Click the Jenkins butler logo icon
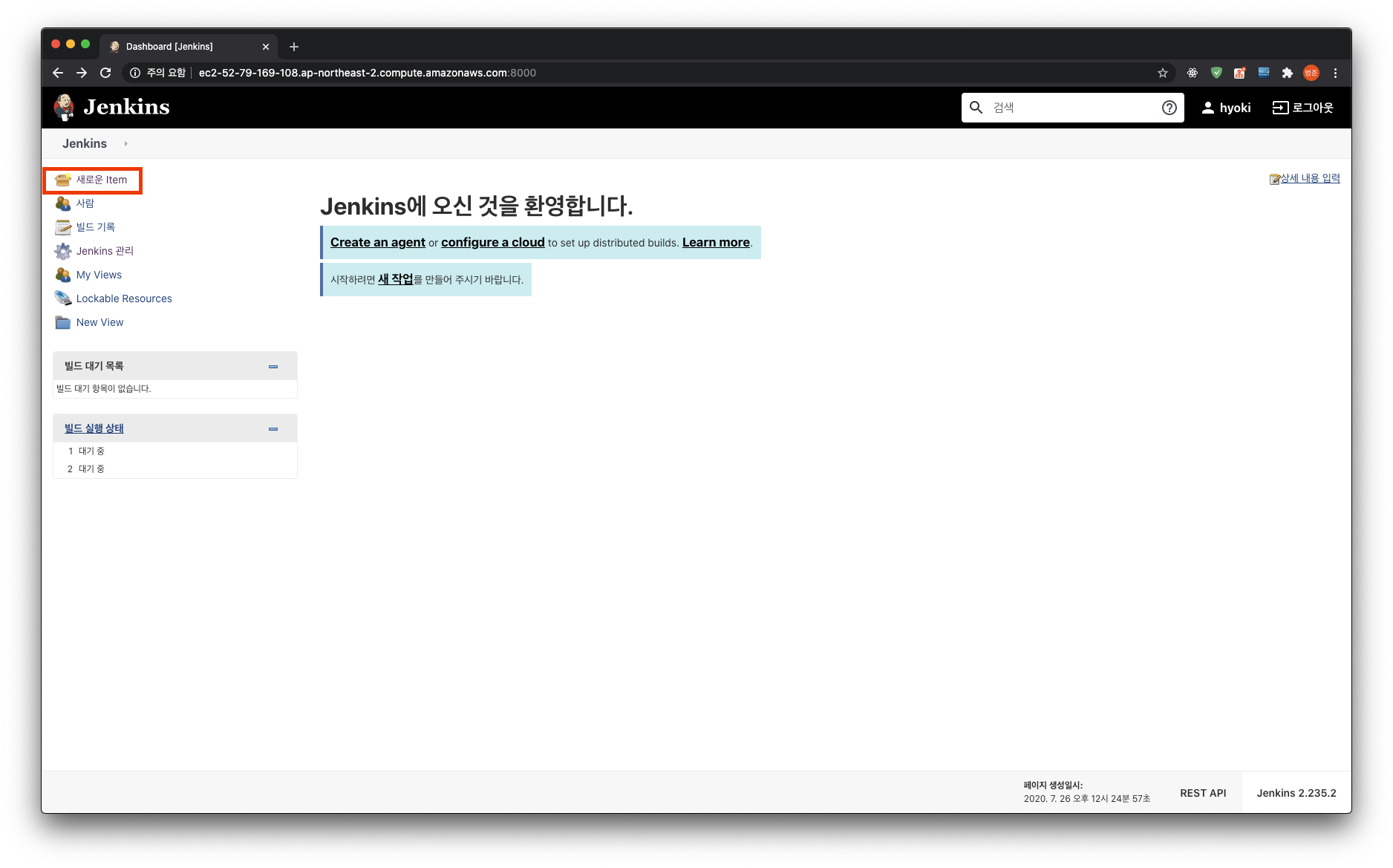The width and height of the screenshot is (1393, 868). pos(65,108)
